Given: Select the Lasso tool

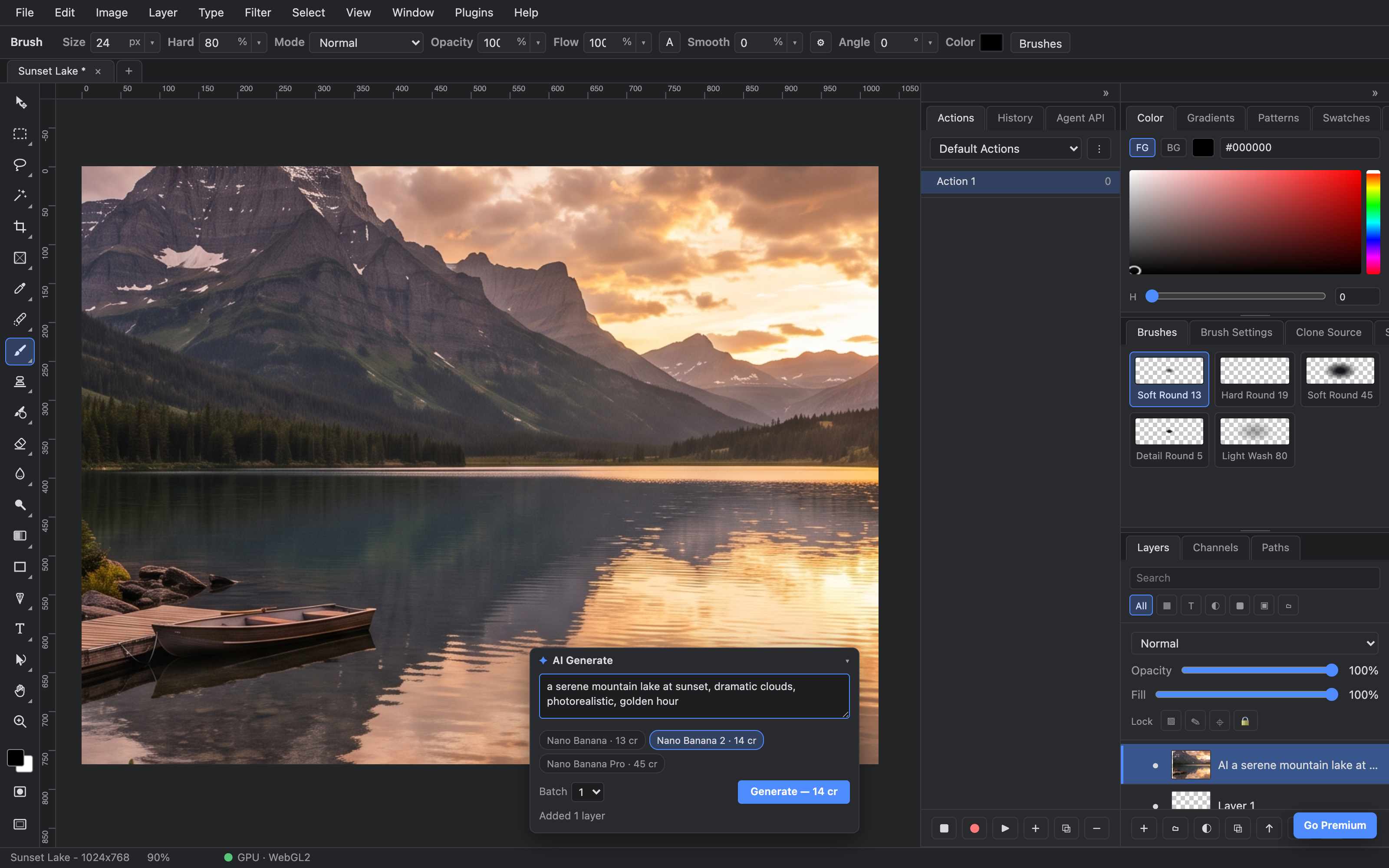Looking at the screenshot, I should (20, 165).
